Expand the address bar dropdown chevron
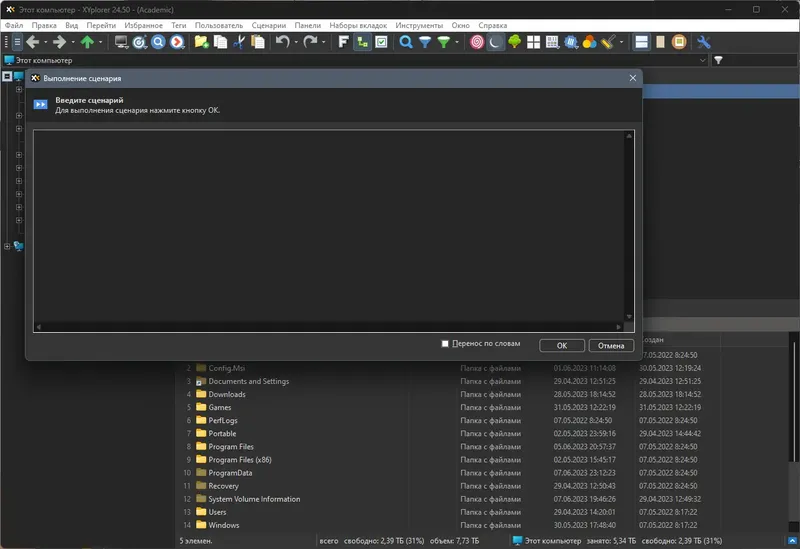The width and height of the screenshot is (800, 549). [x=703, y=60]
